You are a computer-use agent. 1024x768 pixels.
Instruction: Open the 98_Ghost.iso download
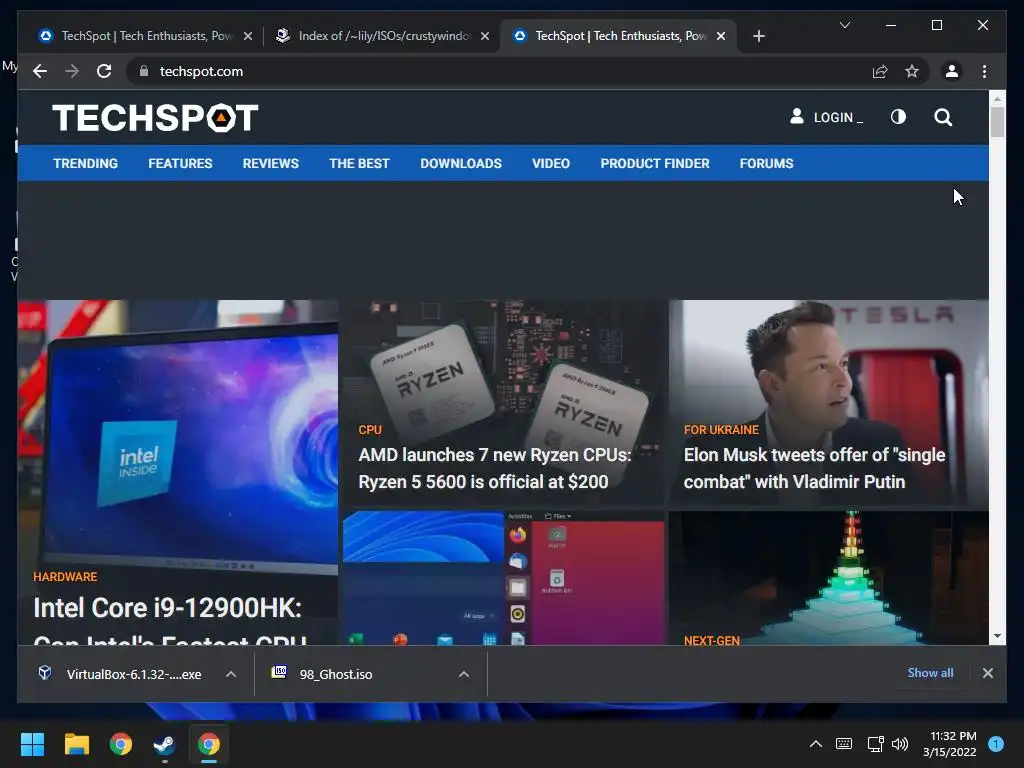(322, 674)
